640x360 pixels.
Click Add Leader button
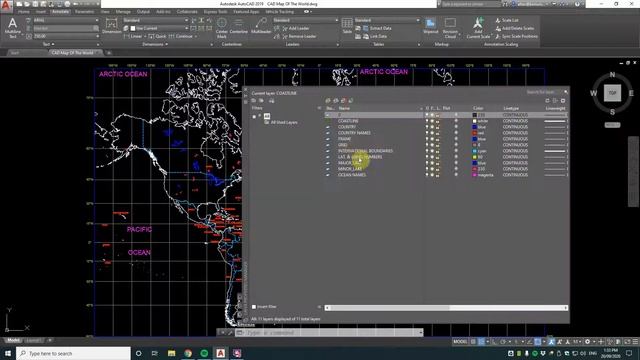pos(295,28)
